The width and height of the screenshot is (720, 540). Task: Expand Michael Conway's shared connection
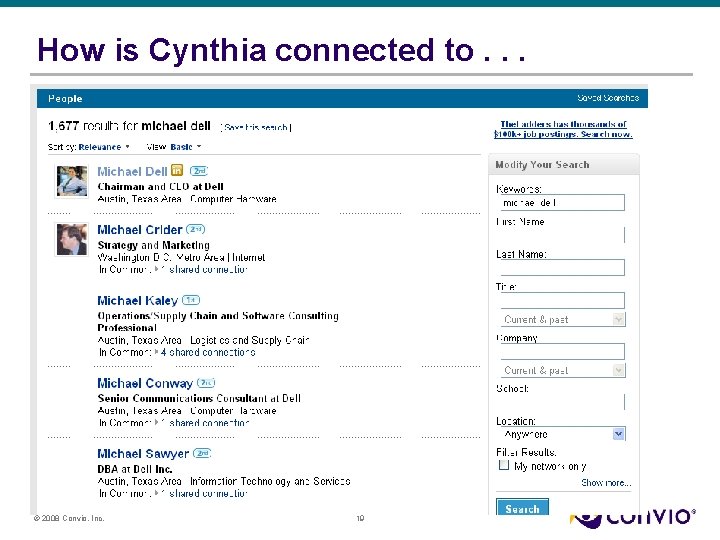pyautogui.click(x=203, y=422)
